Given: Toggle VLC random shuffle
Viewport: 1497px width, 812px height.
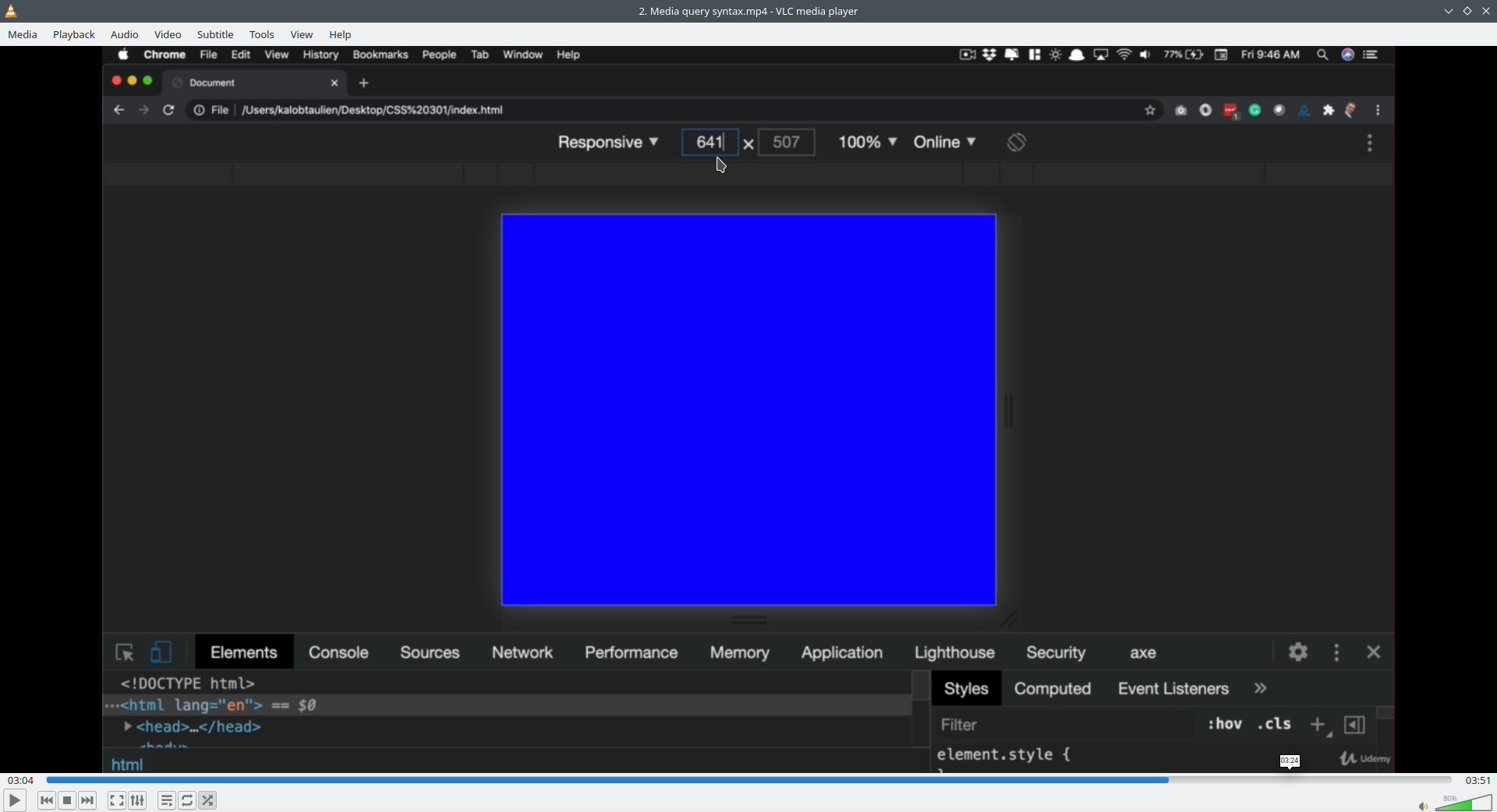Looking at the screenshot, I should click(x=208, y=800).
